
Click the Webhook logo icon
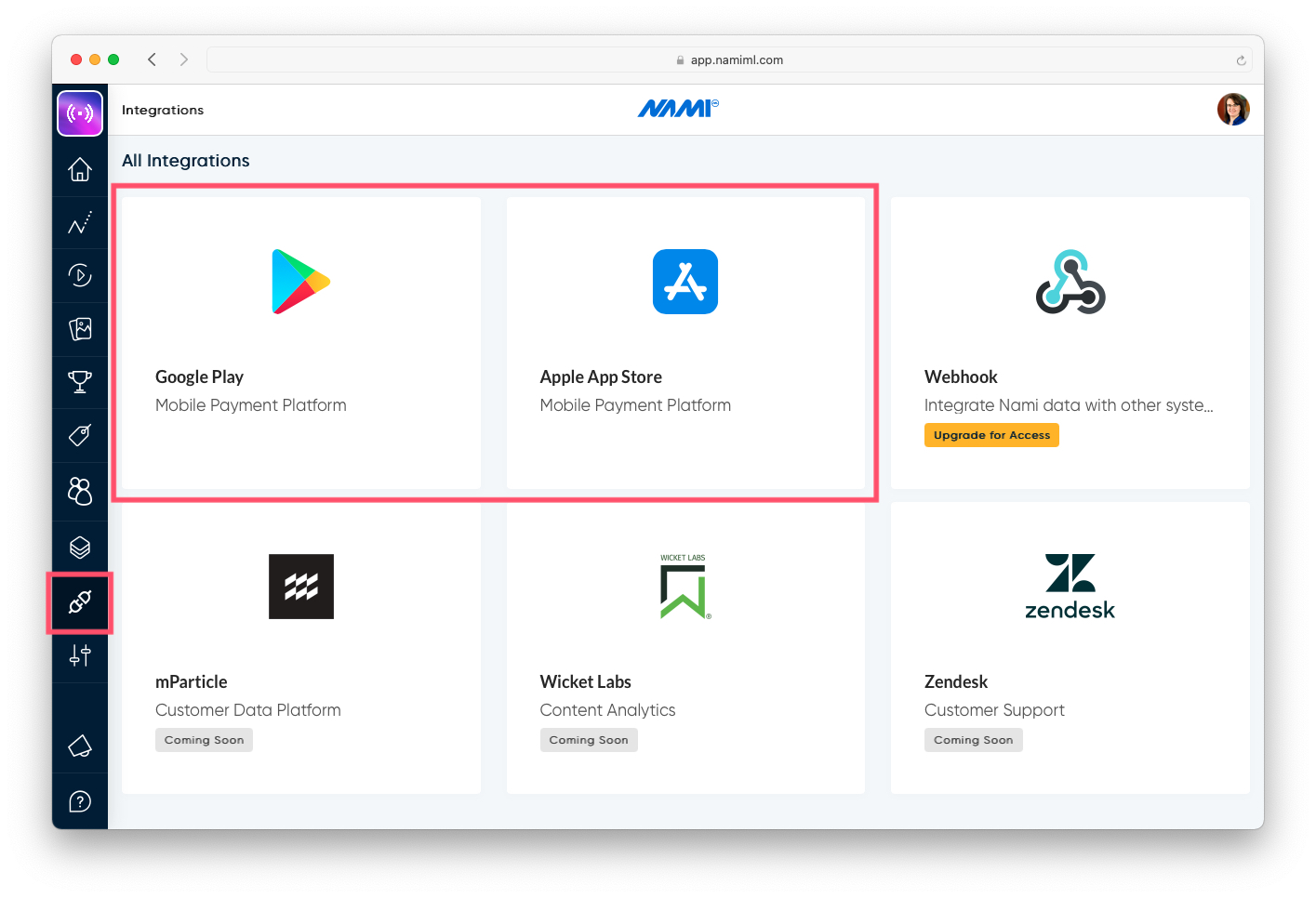(1070, 282)
